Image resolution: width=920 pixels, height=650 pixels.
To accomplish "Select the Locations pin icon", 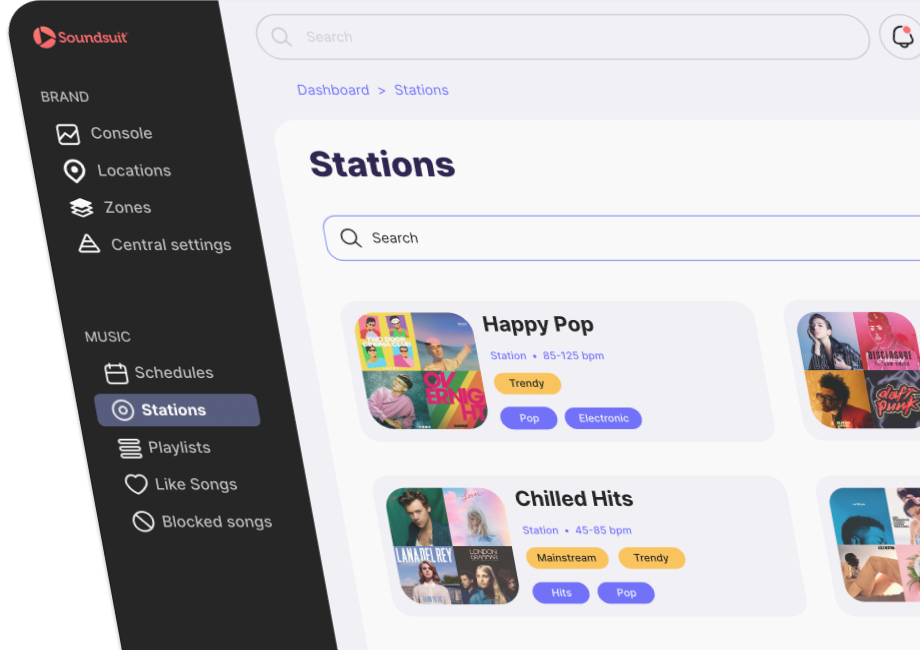I will tap(75, 171).
